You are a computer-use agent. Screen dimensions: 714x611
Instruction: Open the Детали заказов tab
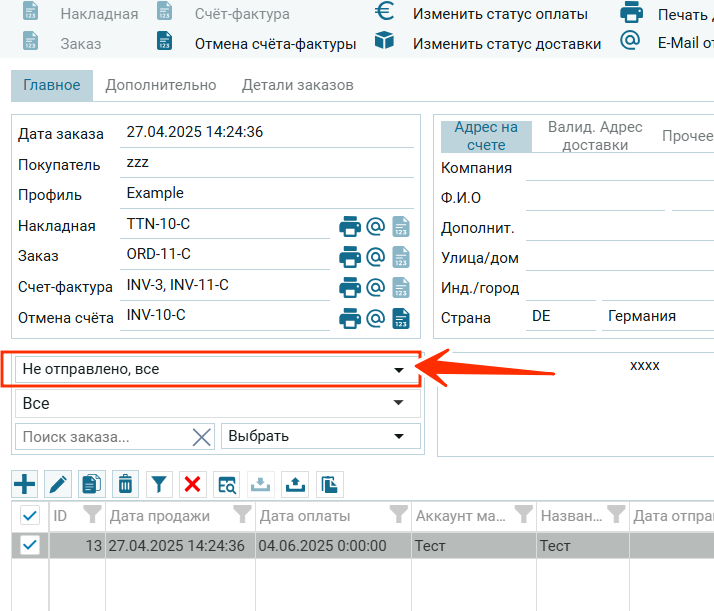pos(297,86)
